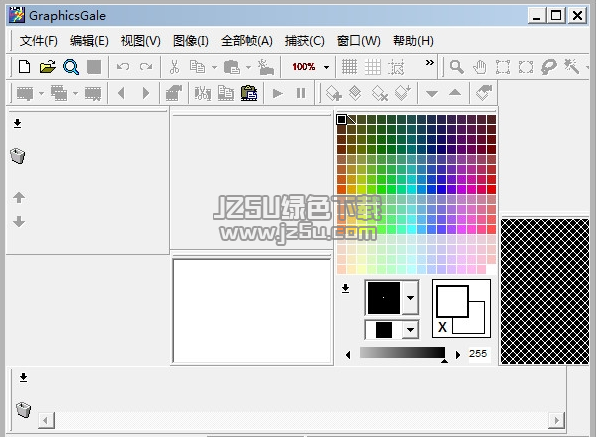Screen dimensions: 596x437
Task: Select the Rectangle selection tool
Action: click(x=502, y=67)
